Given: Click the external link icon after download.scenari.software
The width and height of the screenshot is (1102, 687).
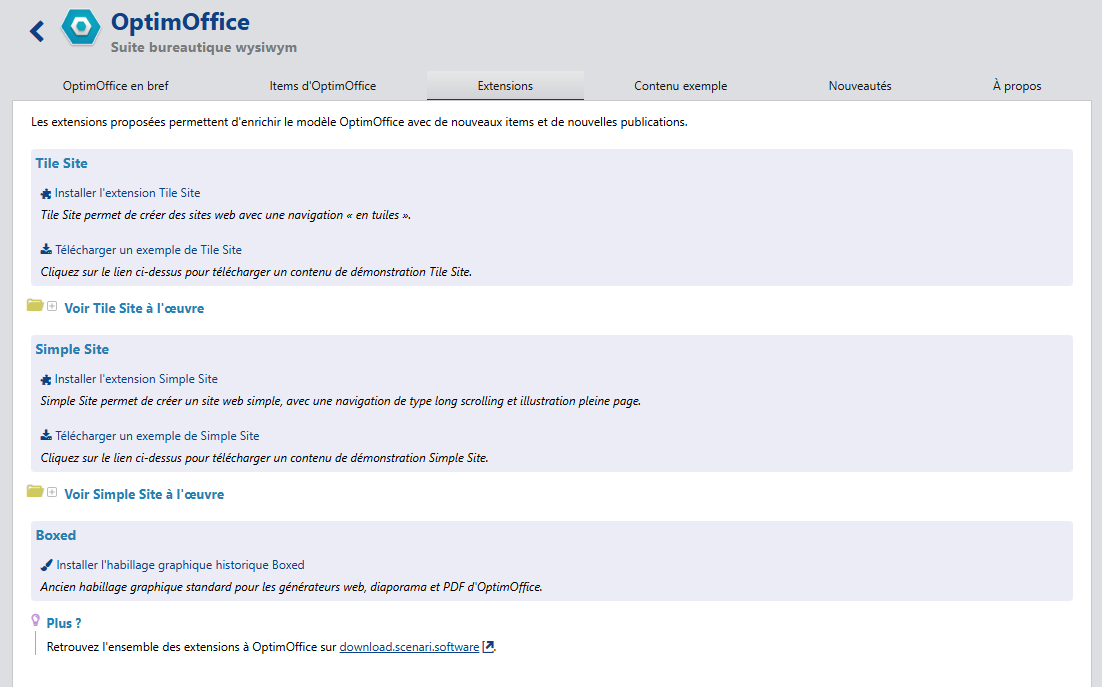Looking at the screenshot, I should 488,646.
